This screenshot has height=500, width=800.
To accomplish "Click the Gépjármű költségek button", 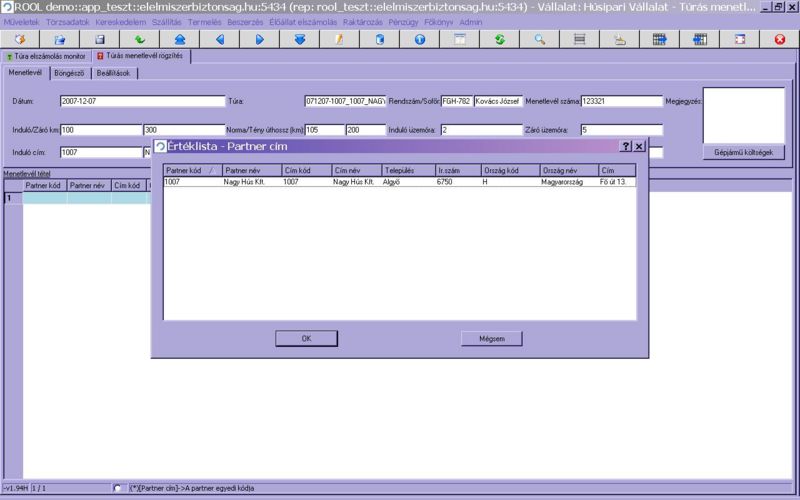I will coord(743,152).
